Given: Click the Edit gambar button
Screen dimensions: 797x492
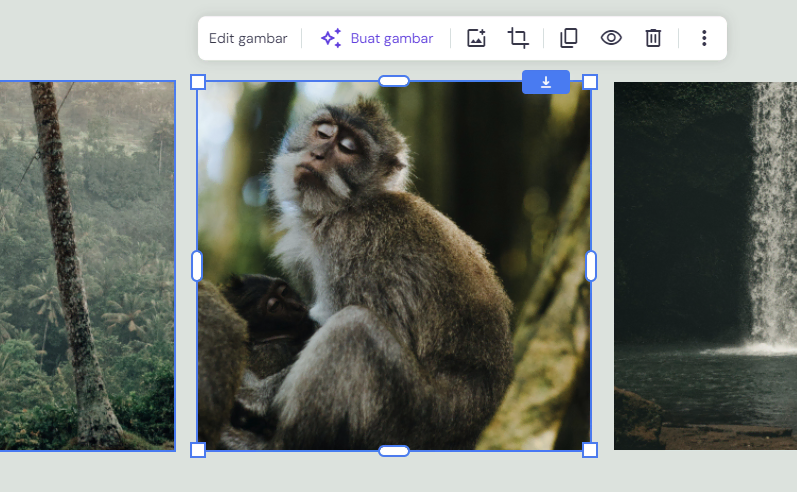Looking at the screenshot, I should click(x=248, y=38).
